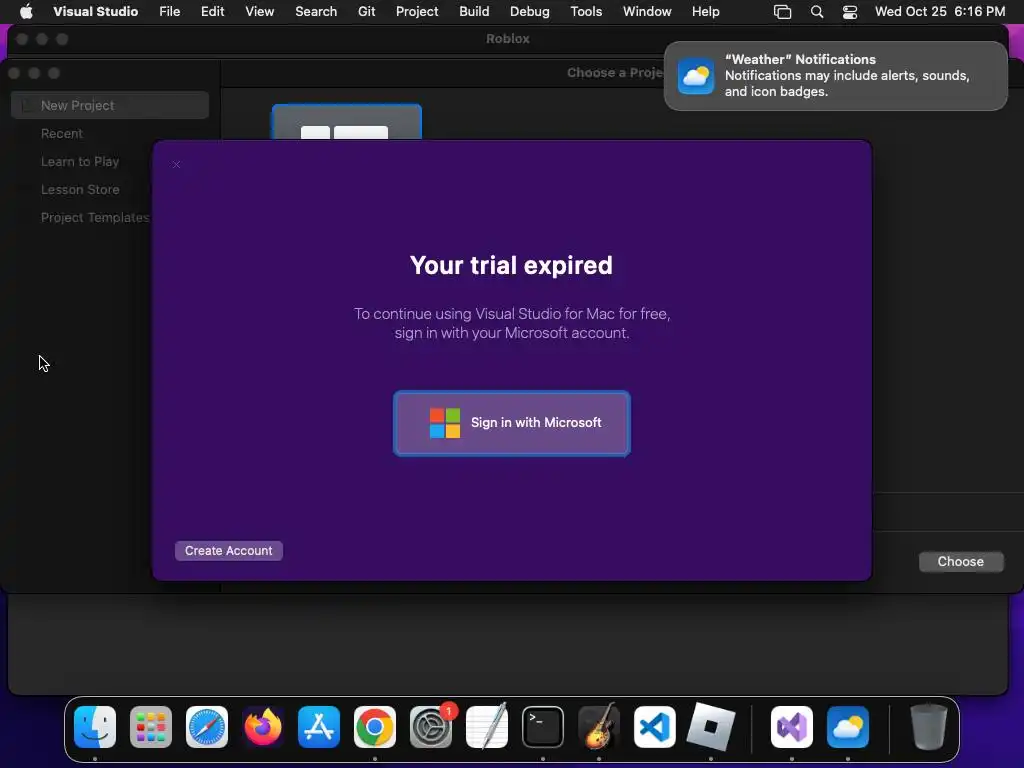
Task: Open the Visual Studio app menu
Action: click(95, 11)
